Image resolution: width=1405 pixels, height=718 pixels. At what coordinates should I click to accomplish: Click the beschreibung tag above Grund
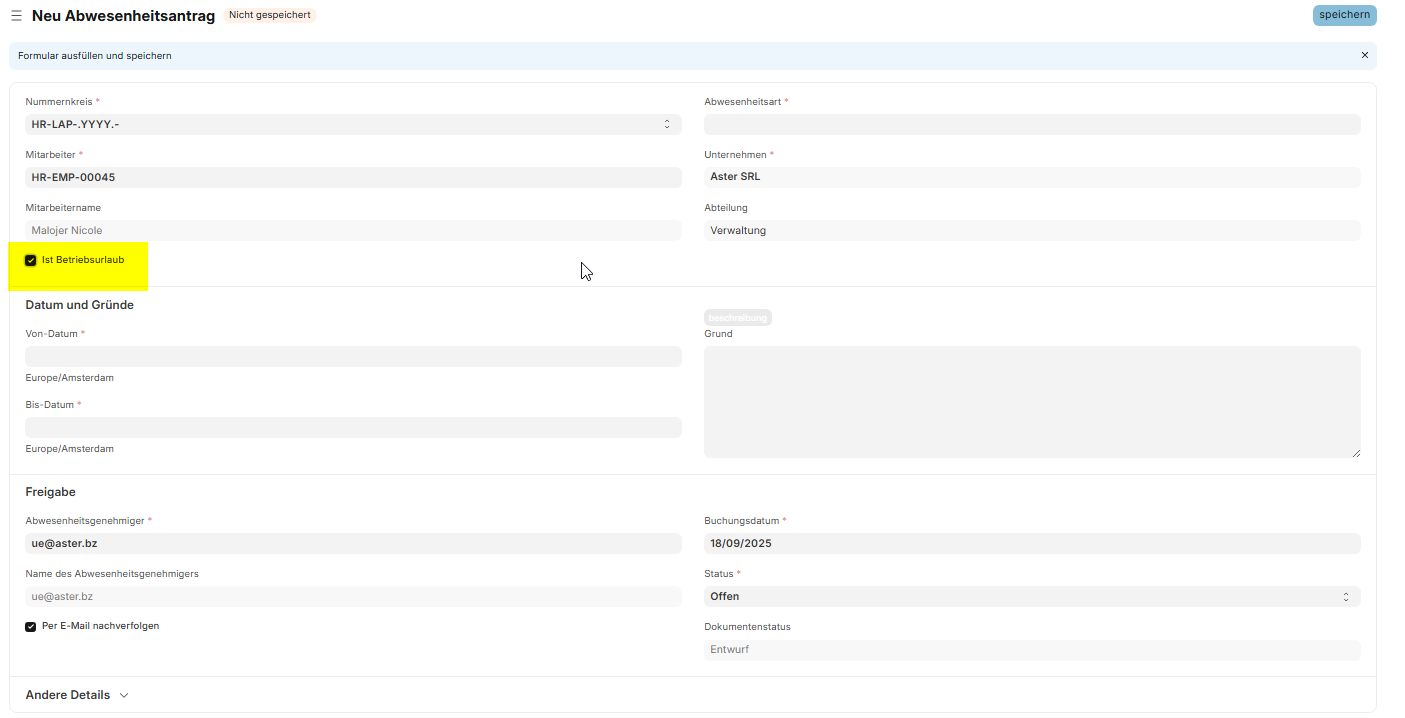pyautogui.click(x=738, y=317)
